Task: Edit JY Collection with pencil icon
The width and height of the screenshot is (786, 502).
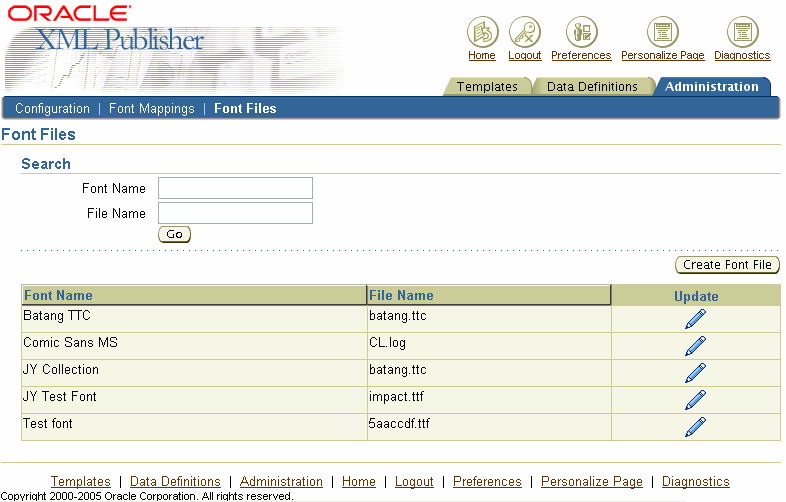Action: coord(695,373)
